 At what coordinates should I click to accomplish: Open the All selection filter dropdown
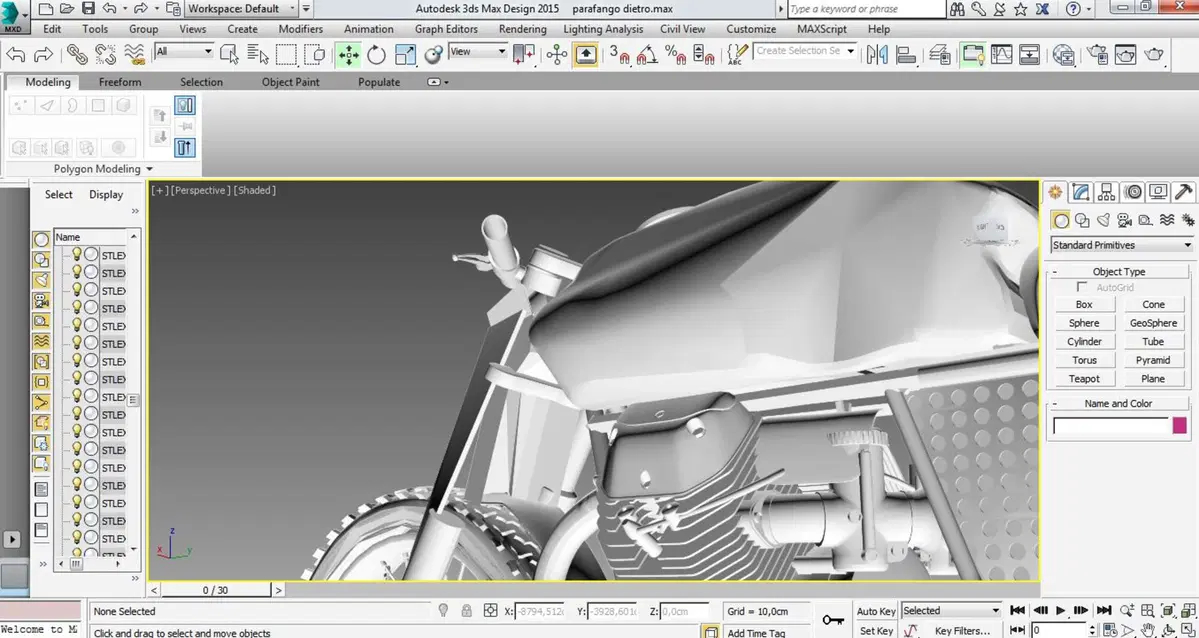(x=184, y=51)
